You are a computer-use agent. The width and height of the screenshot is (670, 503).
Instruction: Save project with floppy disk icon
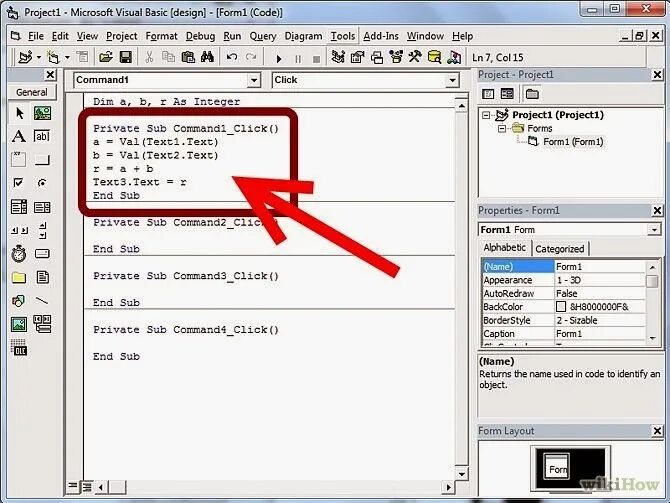126,57
